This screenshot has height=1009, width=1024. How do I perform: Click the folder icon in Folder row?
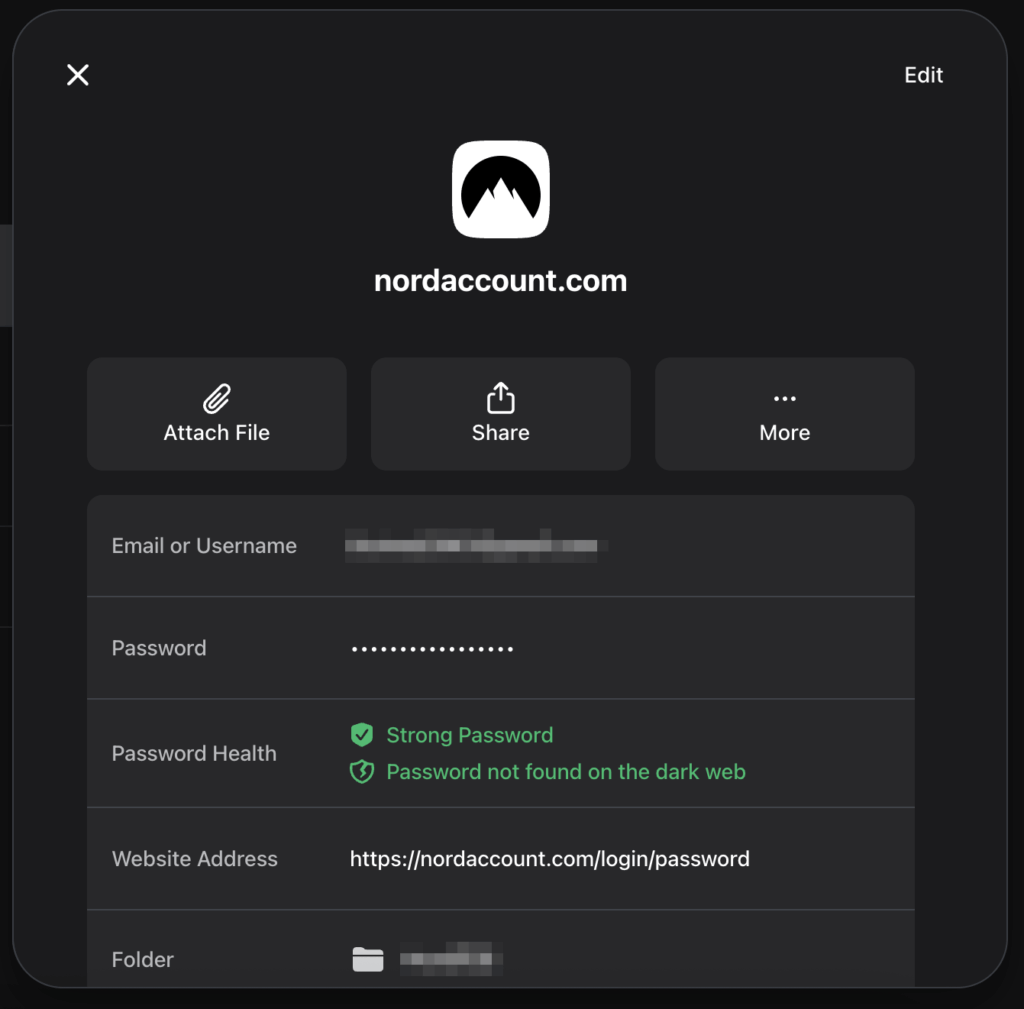tap(368, 959)
